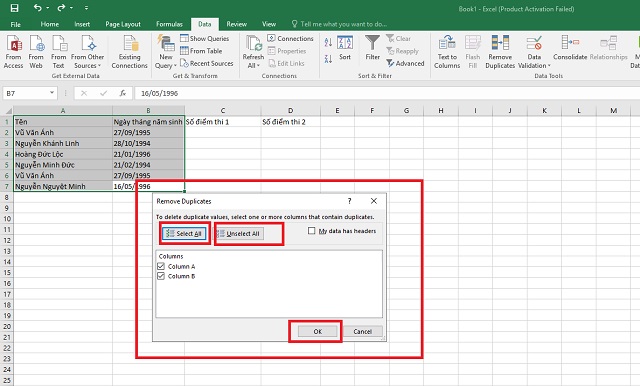Click the formula bar
The width and height of the screenshot is (640, 386).
pyautogui.click(x=386, y=93)
